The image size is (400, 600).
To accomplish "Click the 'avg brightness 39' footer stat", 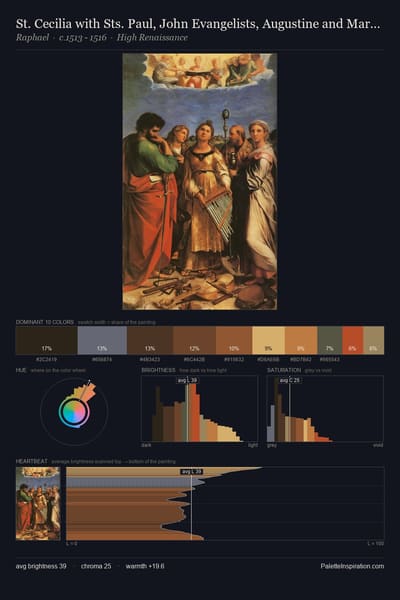I will [x=41, y=566].
